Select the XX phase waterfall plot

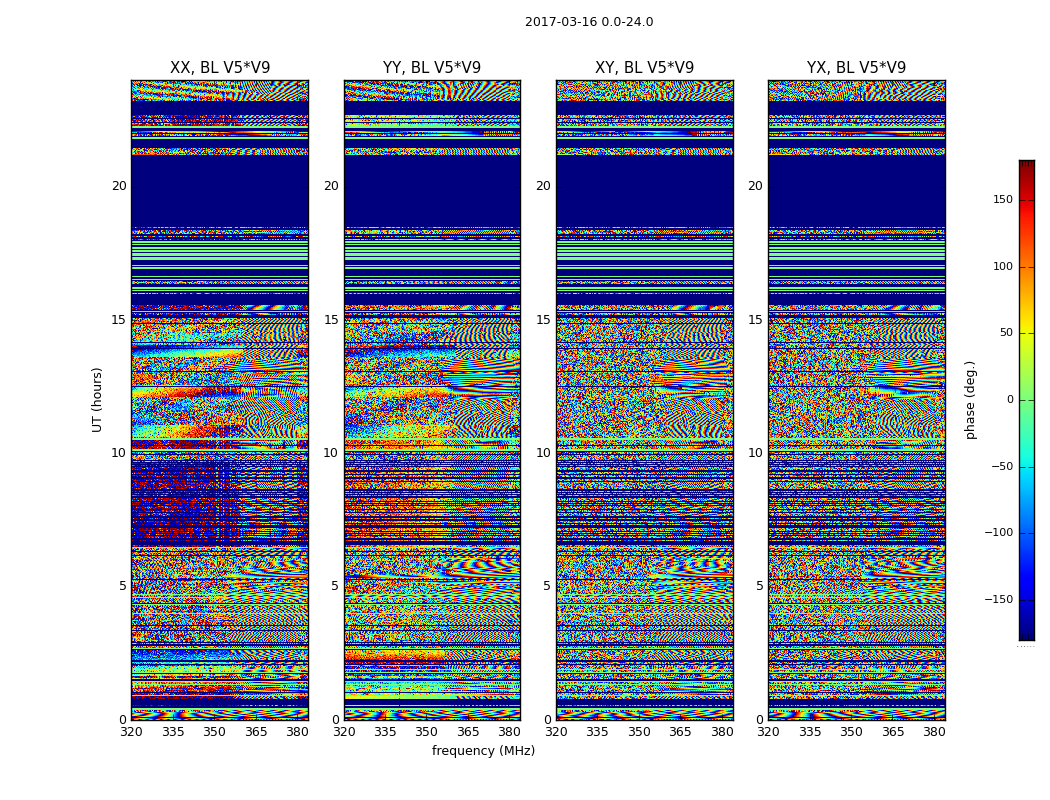tap(220, 400)
